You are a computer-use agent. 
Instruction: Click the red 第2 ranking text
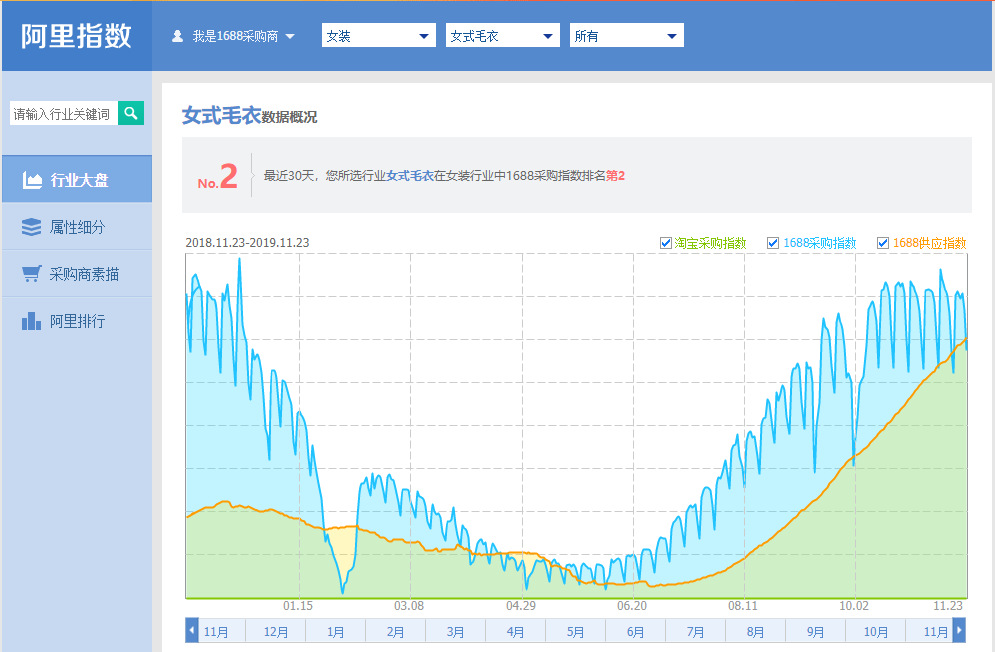point(615,176)
